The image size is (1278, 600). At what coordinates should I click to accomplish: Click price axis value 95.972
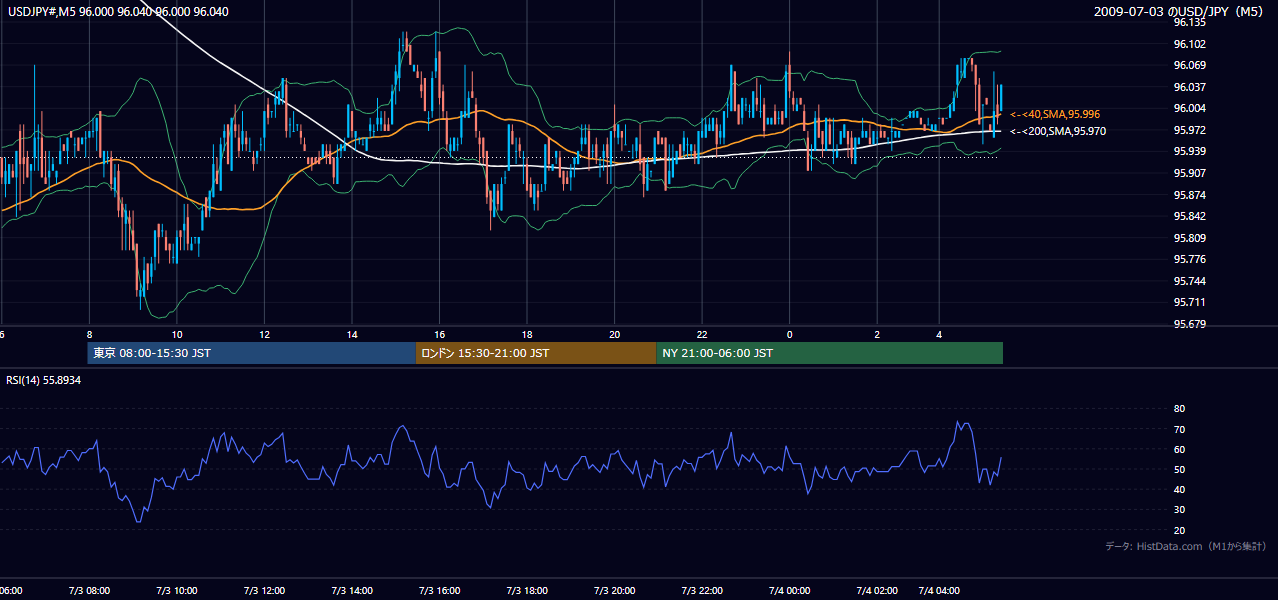pyautogui.click(x=1188, y=130)
